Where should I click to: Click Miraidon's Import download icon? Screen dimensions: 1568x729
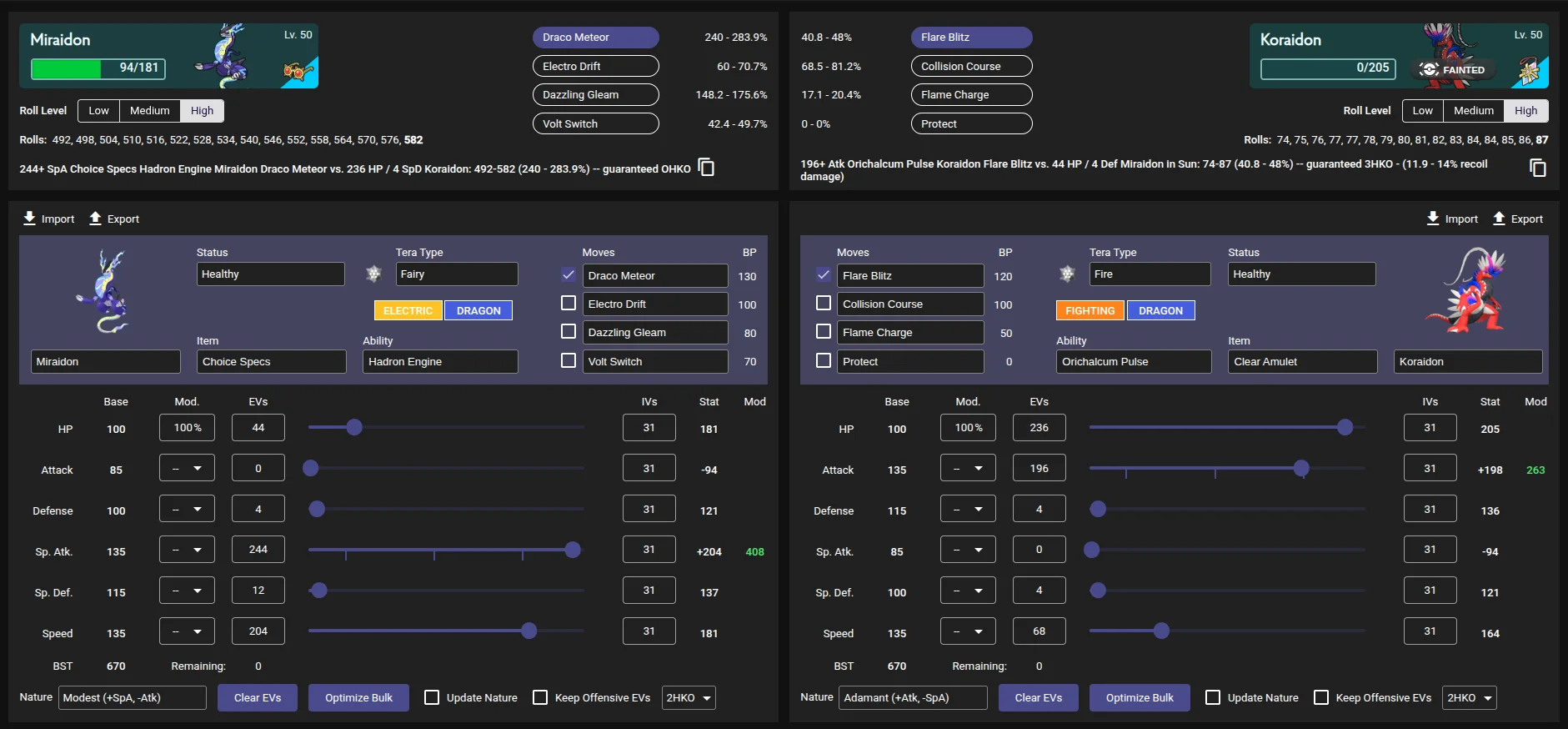[29, 219]
